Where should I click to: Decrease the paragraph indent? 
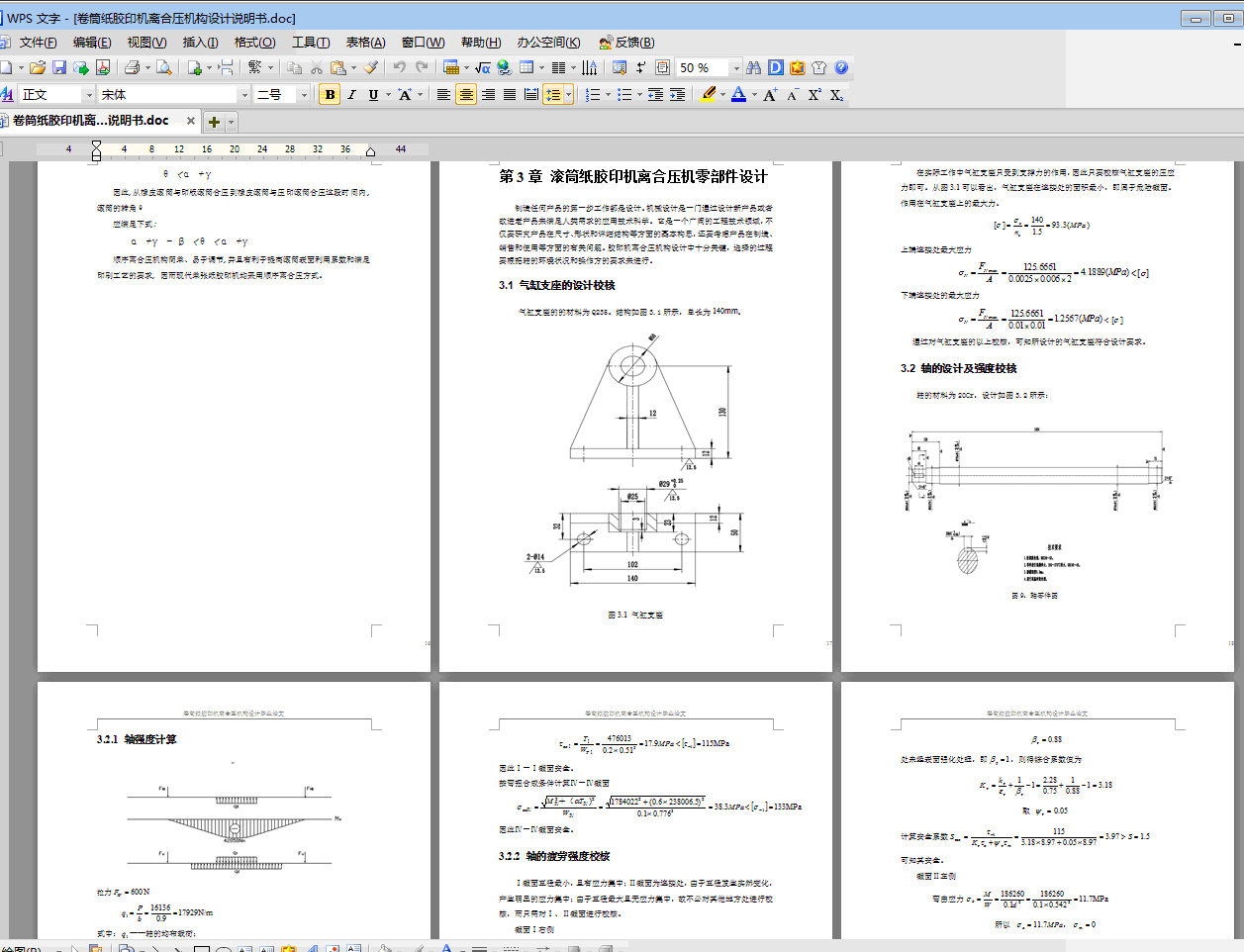coord(655,95)
